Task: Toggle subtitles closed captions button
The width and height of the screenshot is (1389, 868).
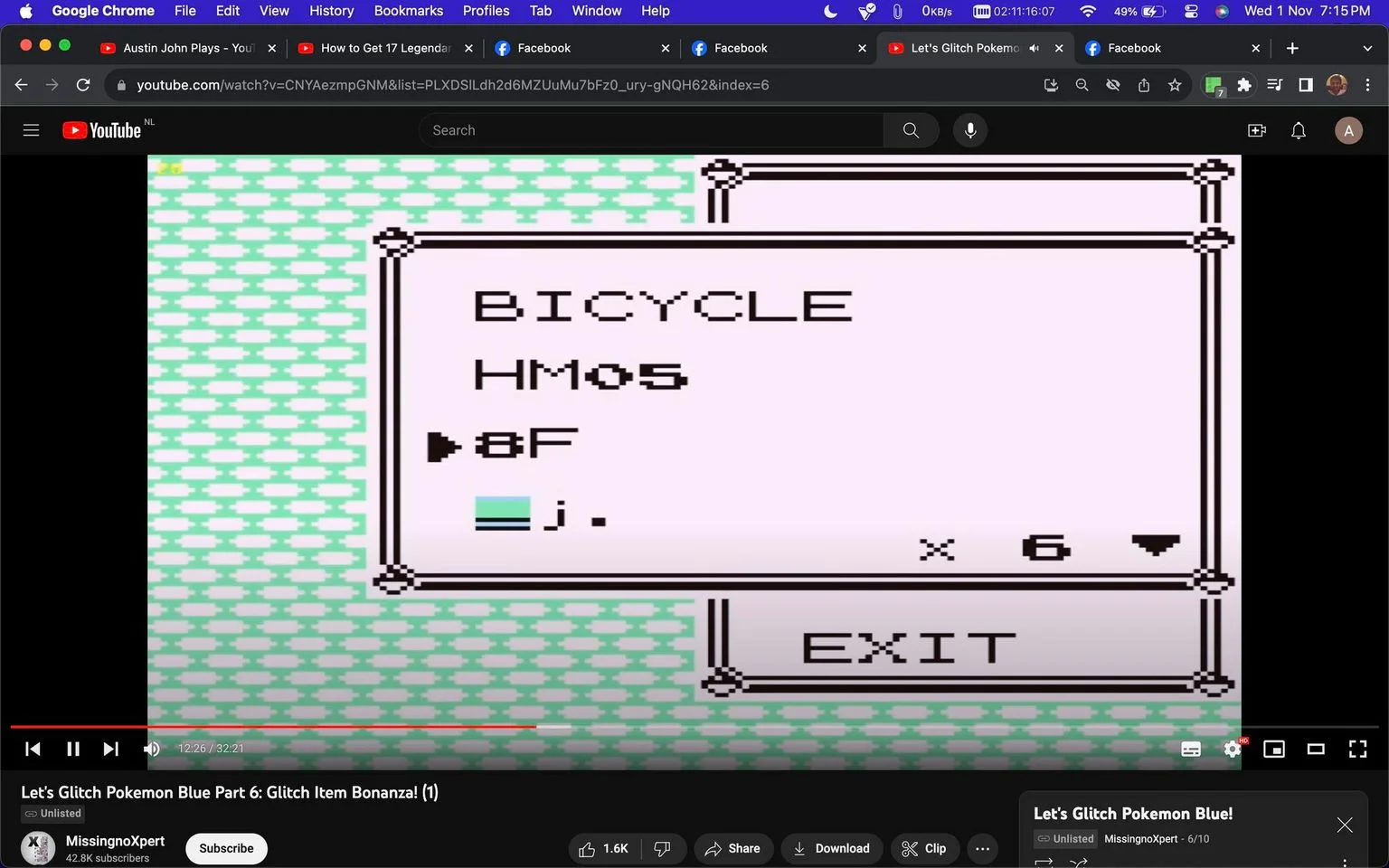Action: coord(1191,749)
